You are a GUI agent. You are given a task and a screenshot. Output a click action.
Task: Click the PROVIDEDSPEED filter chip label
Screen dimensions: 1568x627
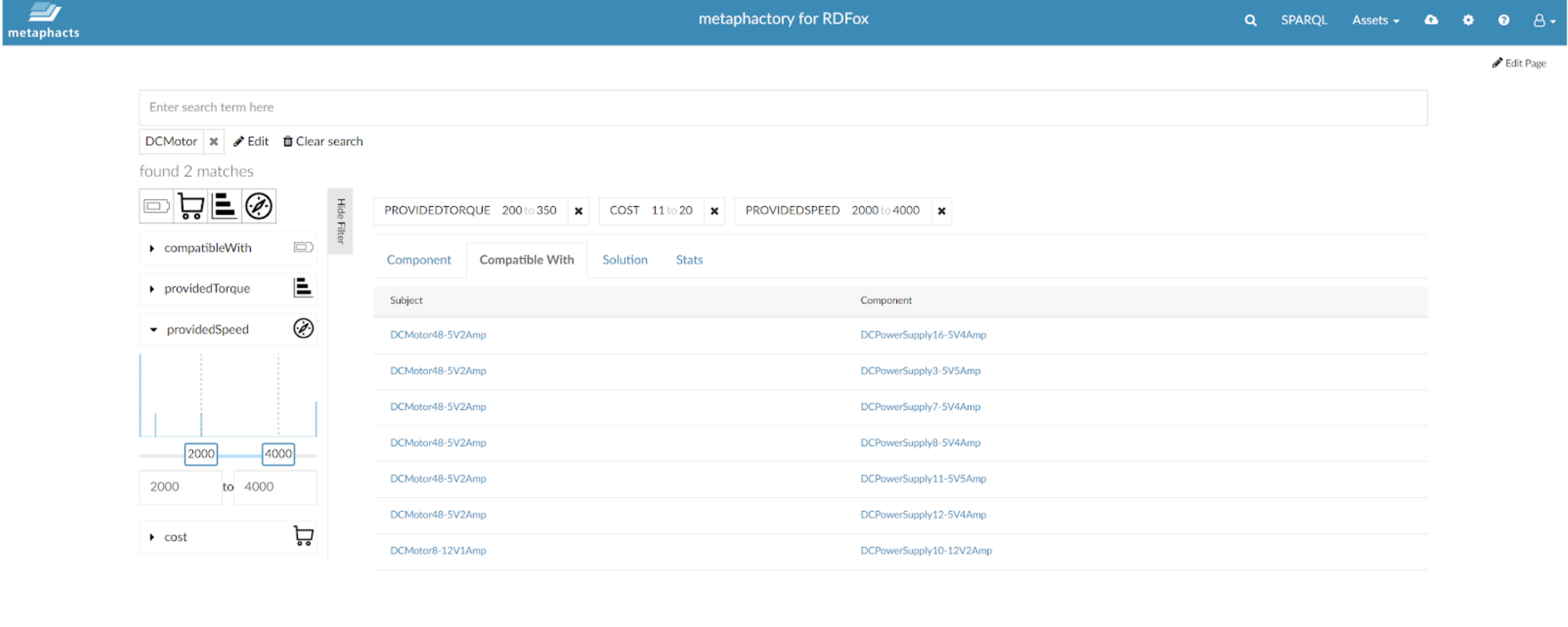click(793, 211)
